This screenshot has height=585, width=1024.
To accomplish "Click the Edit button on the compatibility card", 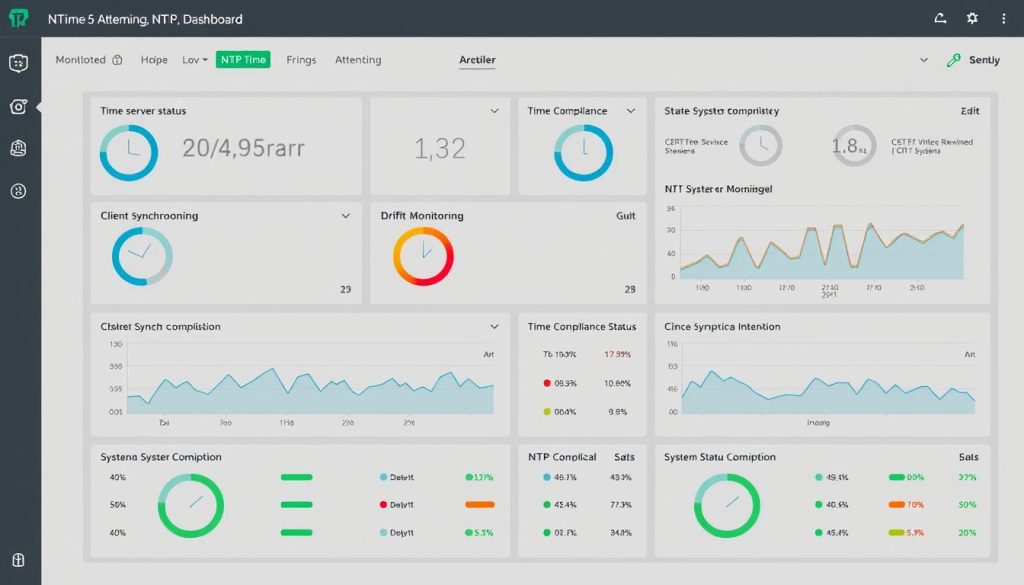I will 969,110.
